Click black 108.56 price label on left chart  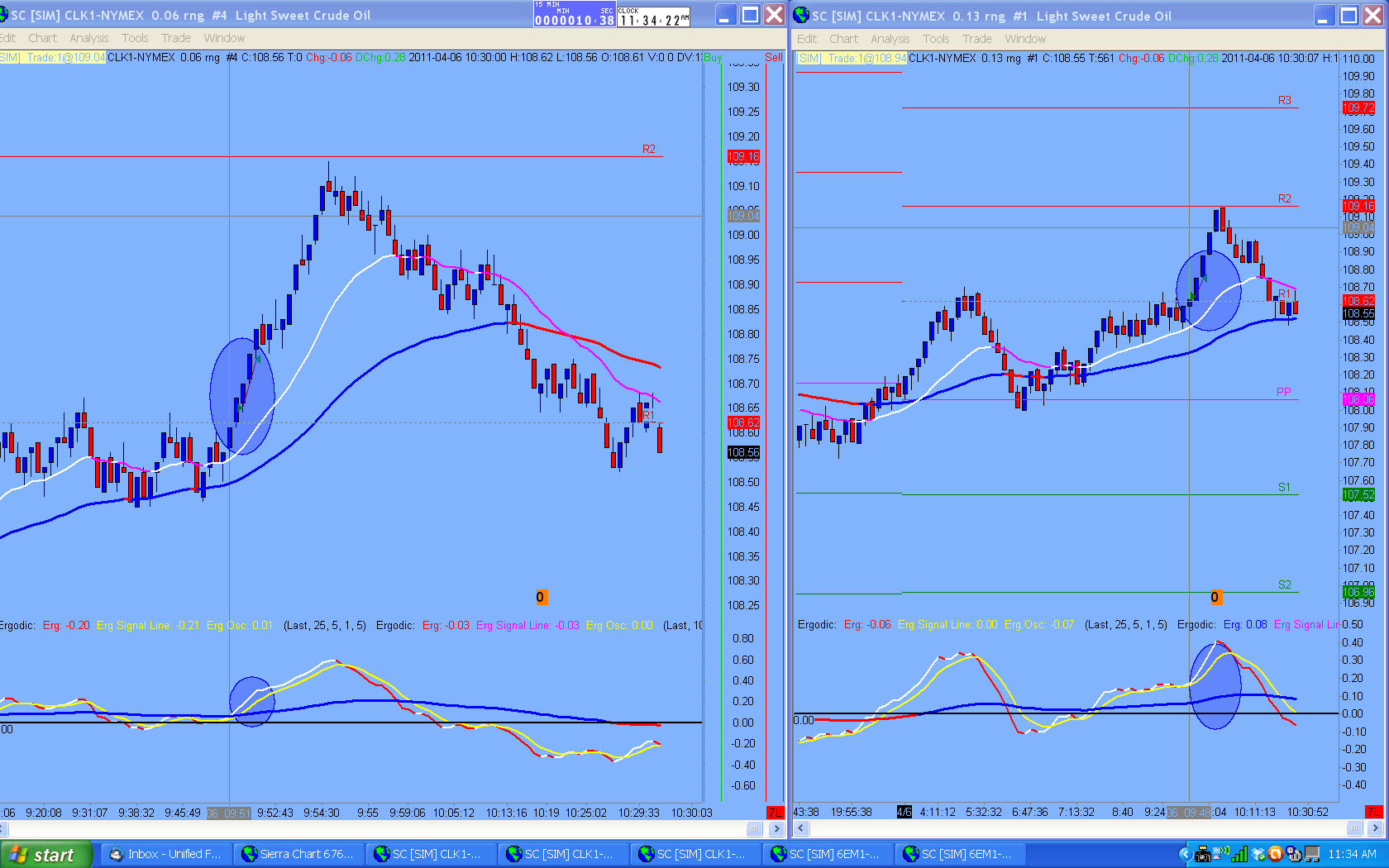click(x=743, y=452)
